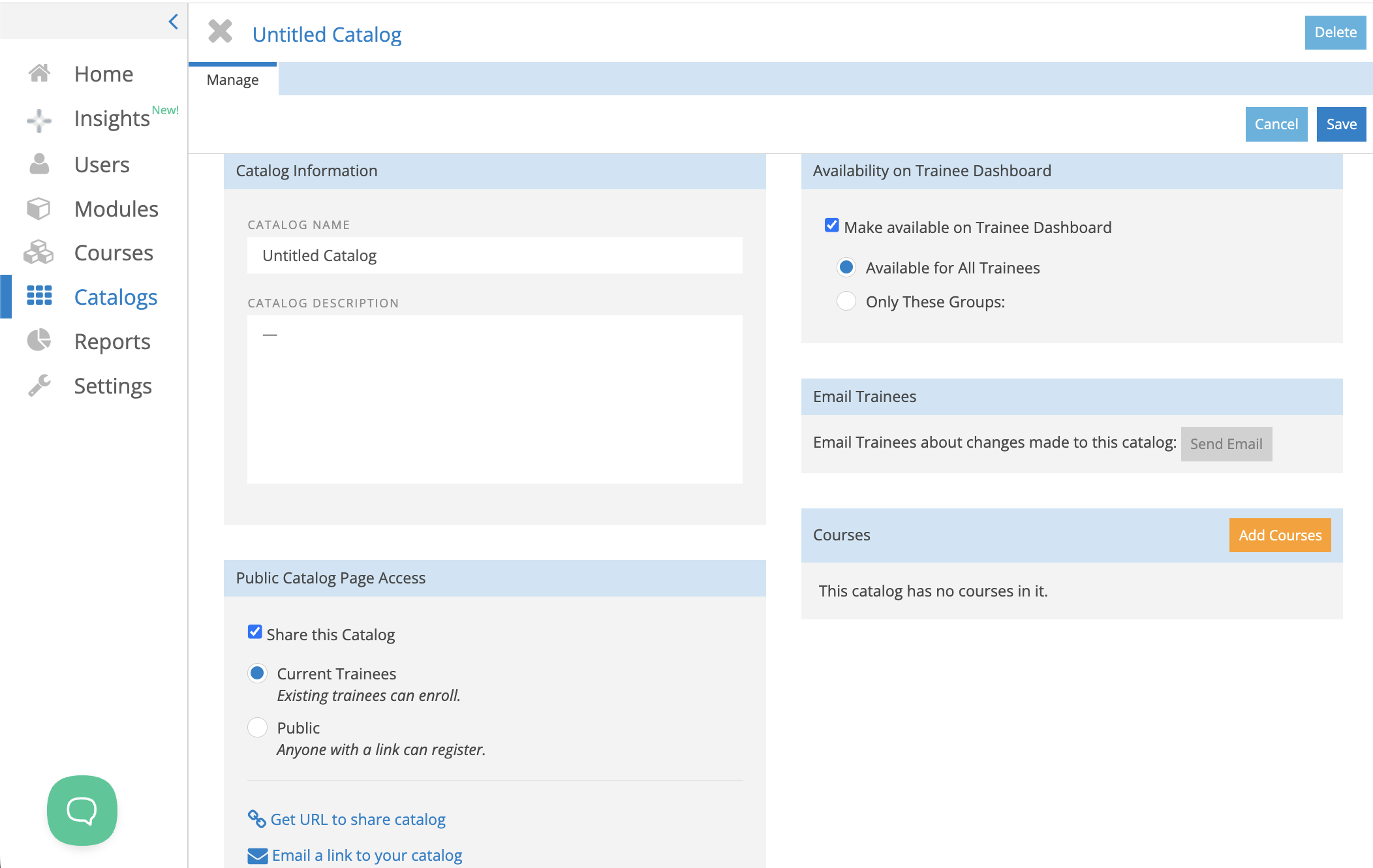Click the Delete button

pyautogui.click(x=1335, y=32)
